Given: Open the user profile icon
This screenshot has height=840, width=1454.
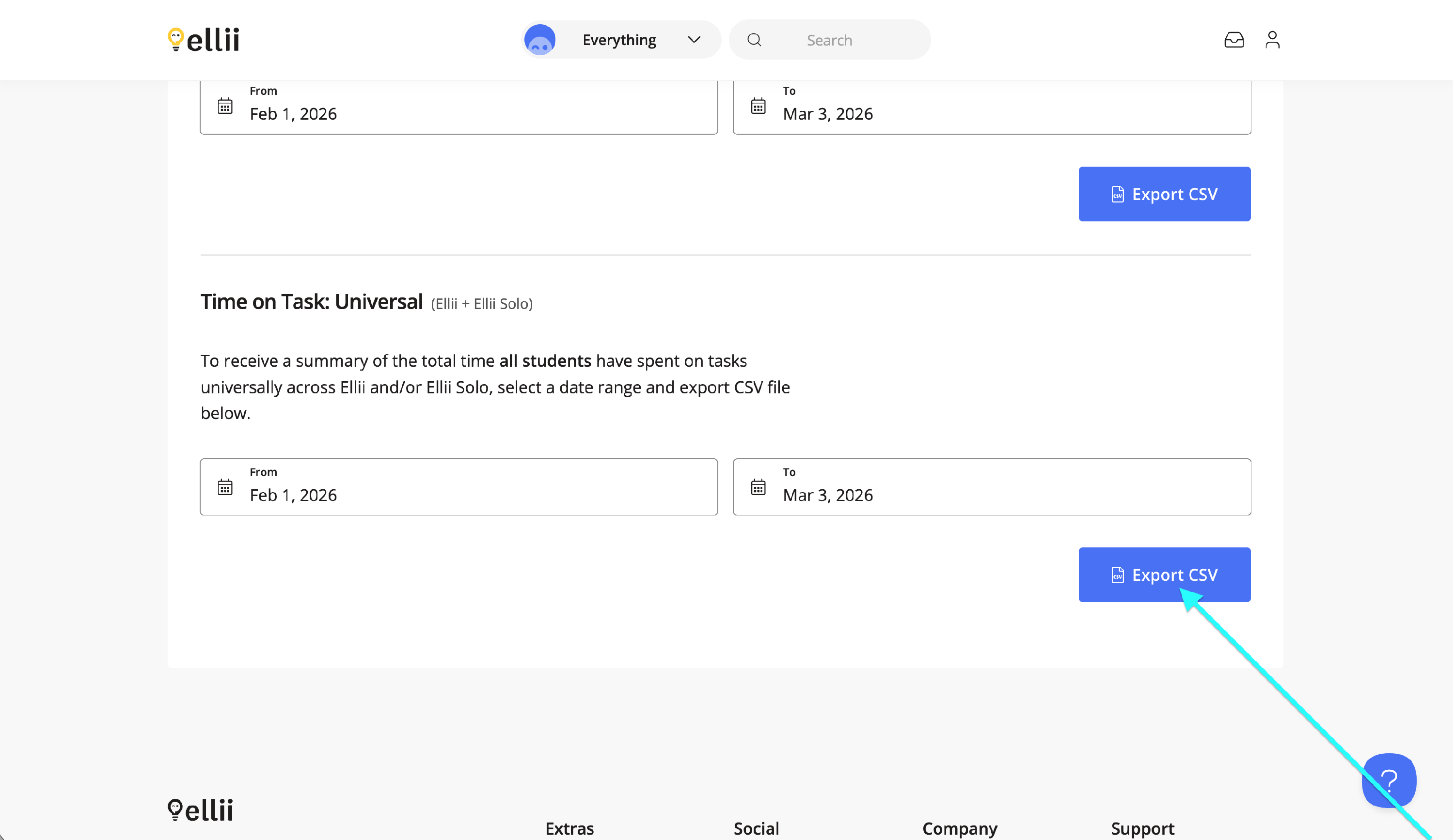Looking at the screenshot, I should pyautogui.click(x=1272, y=40).
